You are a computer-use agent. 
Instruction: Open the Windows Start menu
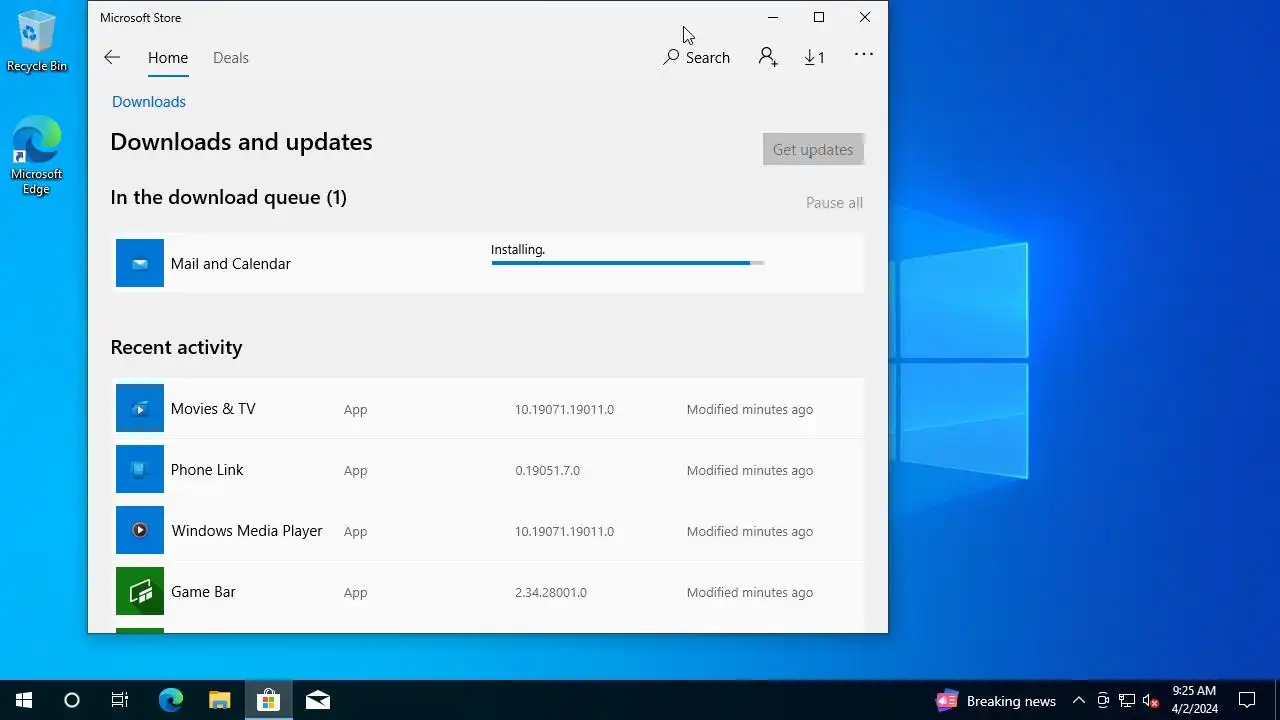pyautogui.click(x=24, y=700)
